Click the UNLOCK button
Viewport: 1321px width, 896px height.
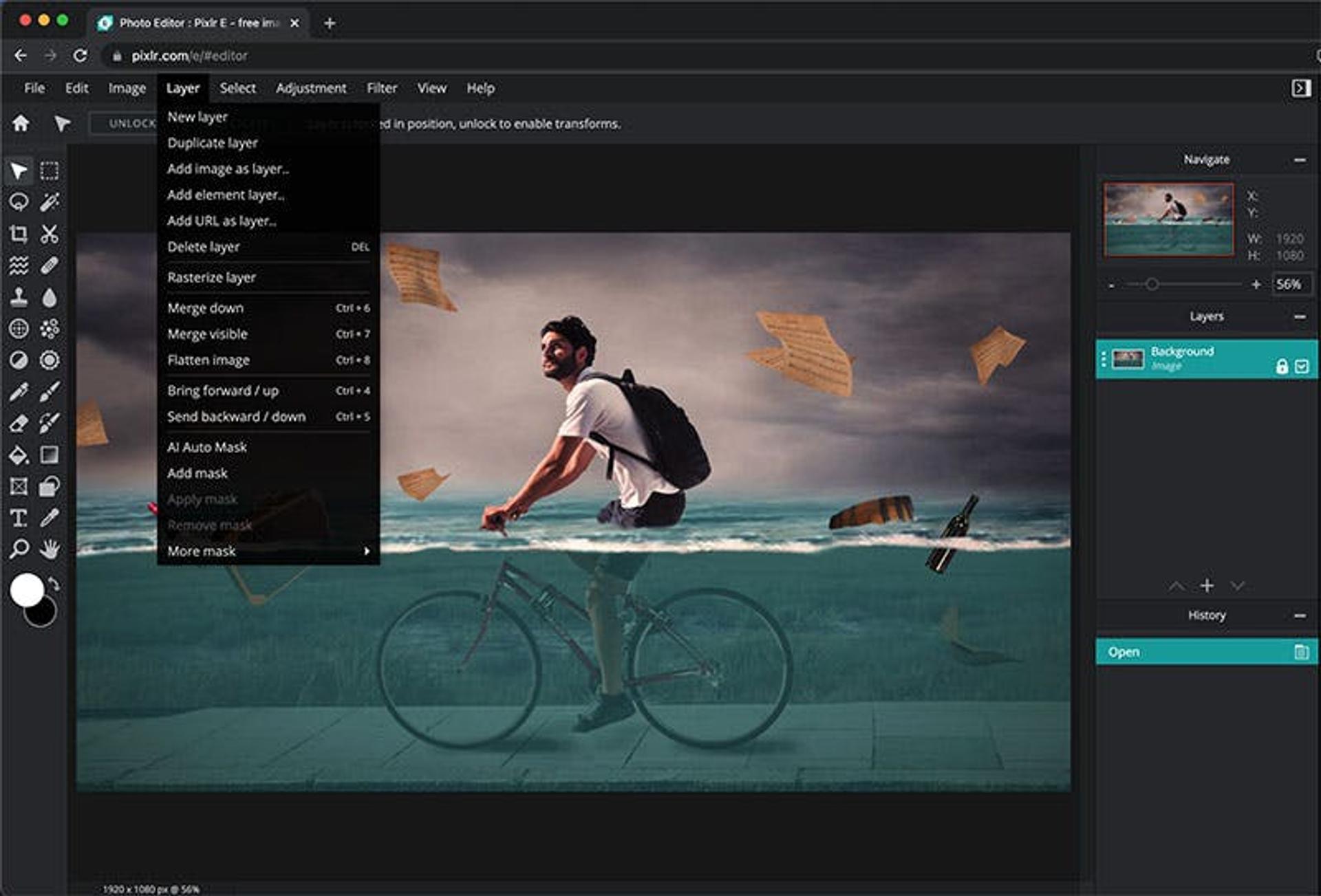131,124
